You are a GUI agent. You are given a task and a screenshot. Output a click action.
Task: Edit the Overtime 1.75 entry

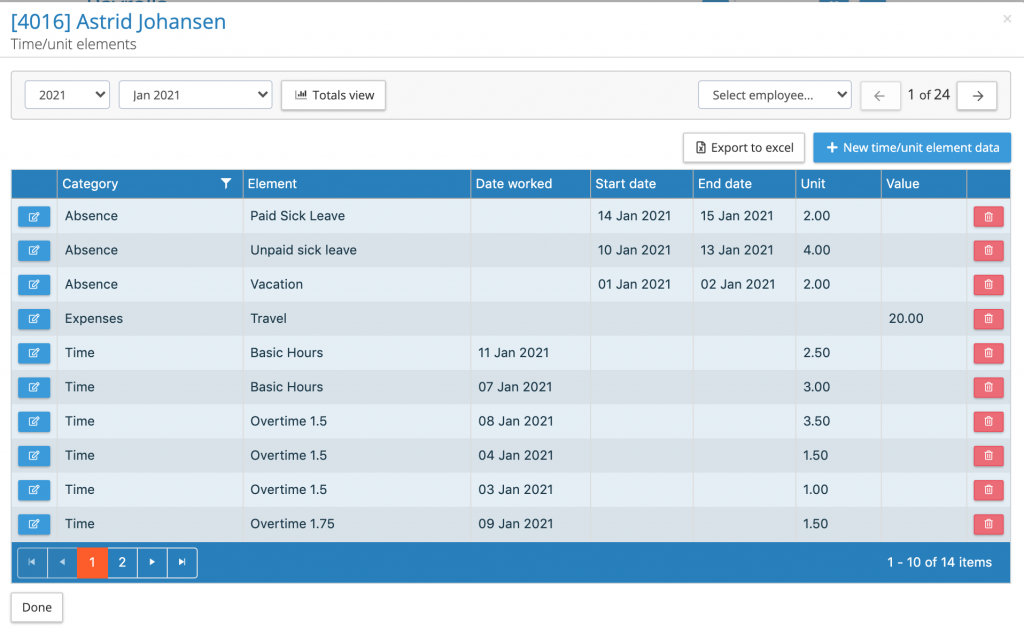tap(34, 523)
